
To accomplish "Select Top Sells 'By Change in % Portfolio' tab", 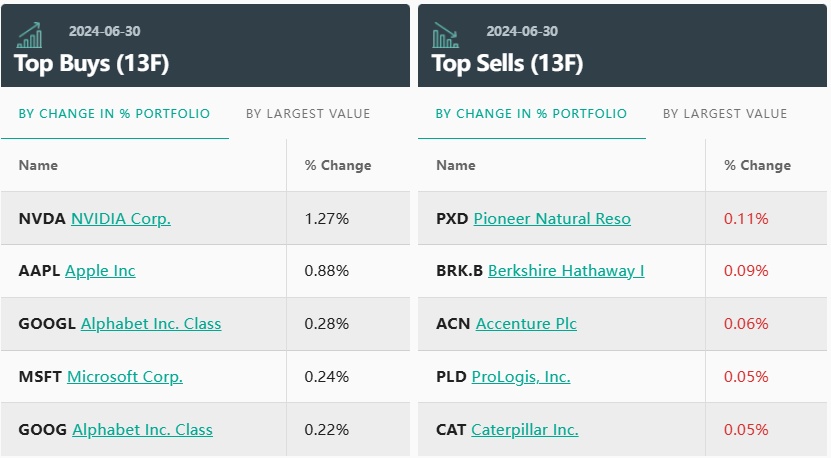I will (531, 114).
